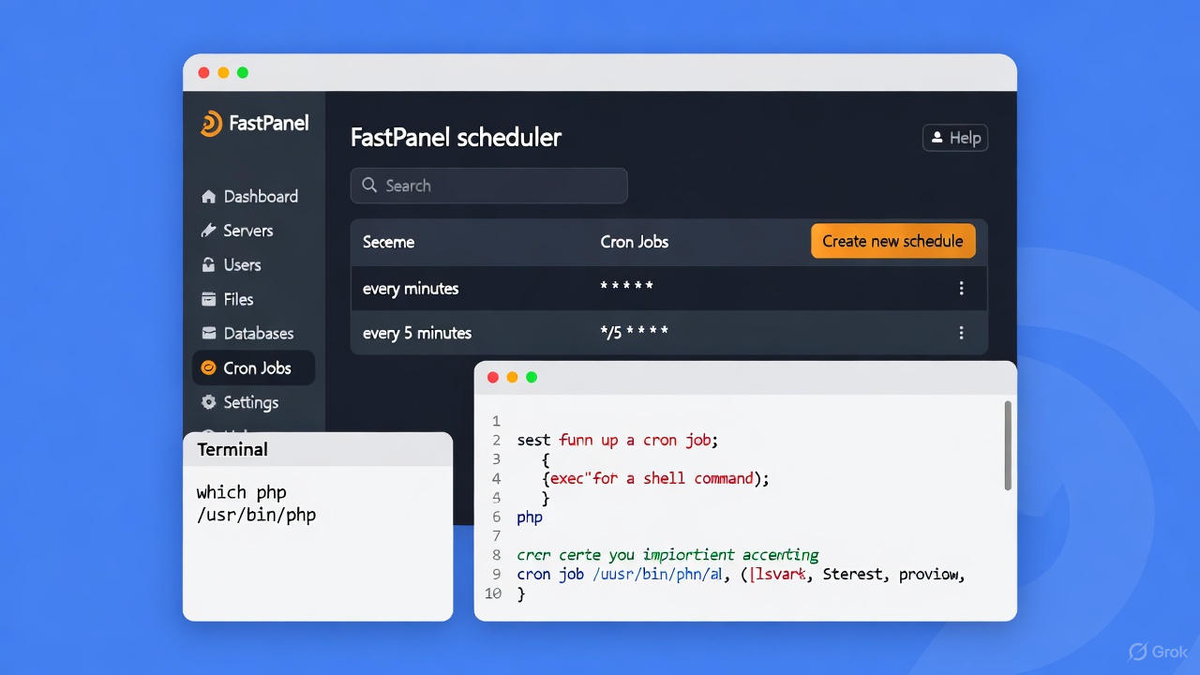Click the Help button
The image size is (1200, 675).
pos(955,138)
